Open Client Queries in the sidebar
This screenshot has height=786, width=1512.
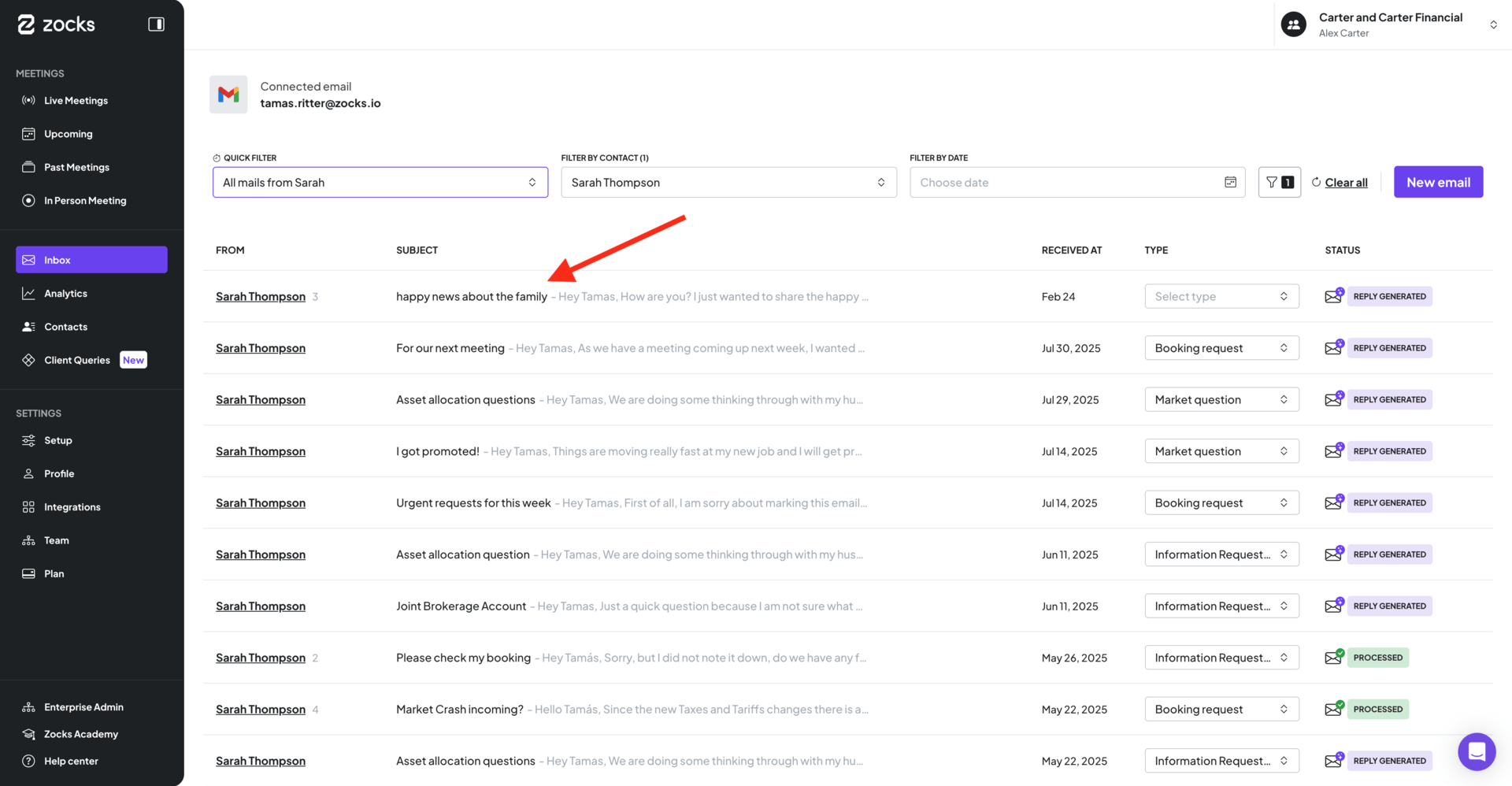[76, 360]
